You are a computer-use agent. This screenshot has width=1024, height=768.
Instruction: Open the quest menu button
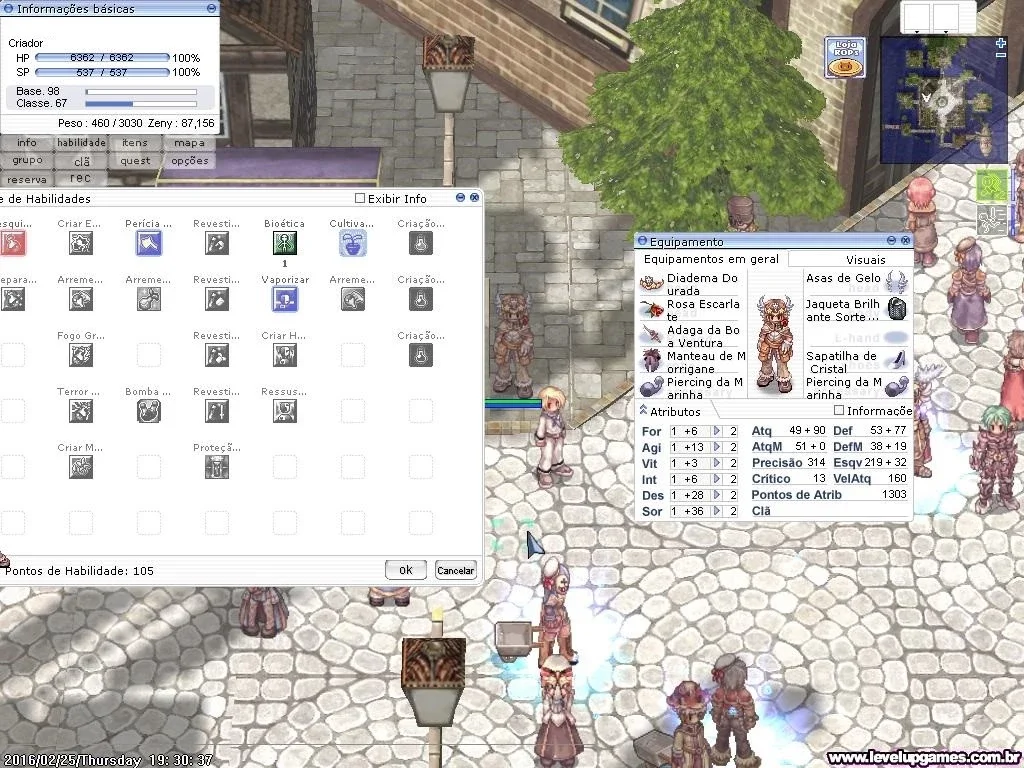click(x=135, y=161)
